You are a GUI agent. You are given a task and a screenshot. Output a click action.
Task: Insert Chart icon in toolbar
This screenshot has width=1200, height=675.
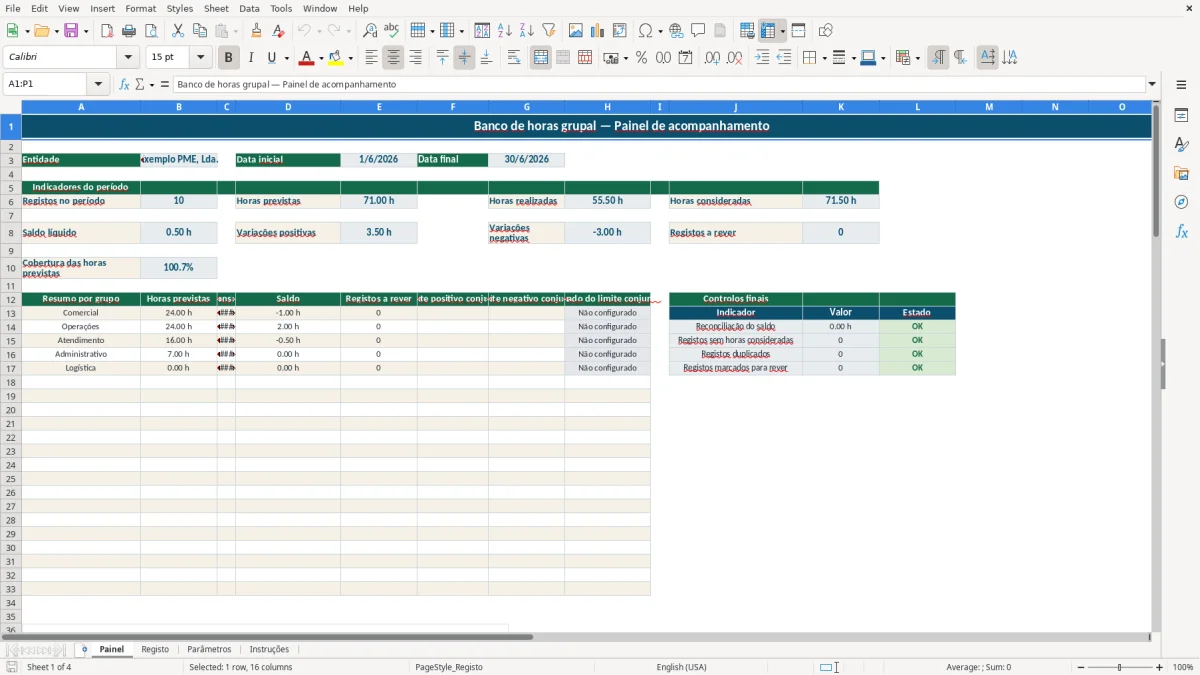click(597, 31)
